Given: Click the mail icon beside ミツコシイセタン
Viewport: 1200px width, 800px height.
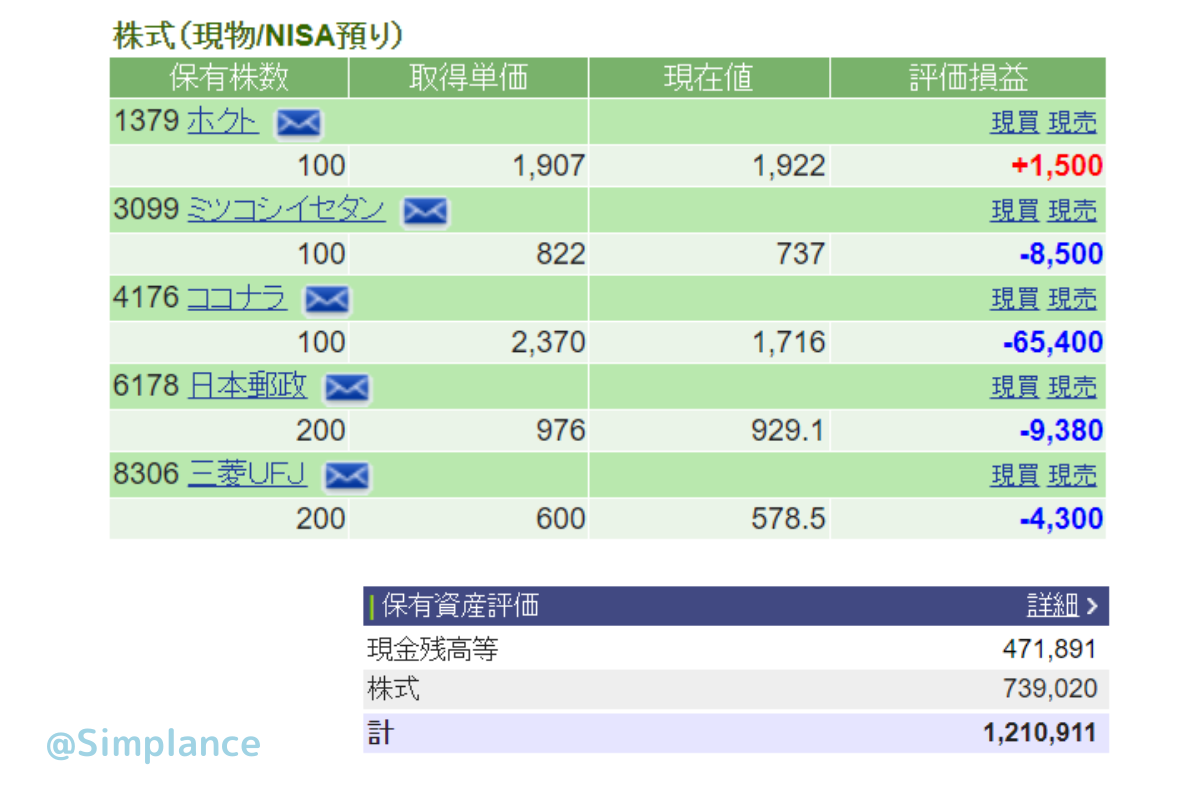Looking at the screenshot, I should [425, 212].
